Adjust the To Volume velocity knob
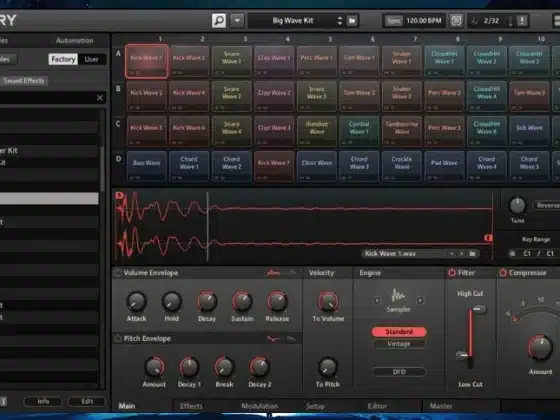The width and height of the screenshot is (560, 420). pyautogui.click(x=328, y=301)
